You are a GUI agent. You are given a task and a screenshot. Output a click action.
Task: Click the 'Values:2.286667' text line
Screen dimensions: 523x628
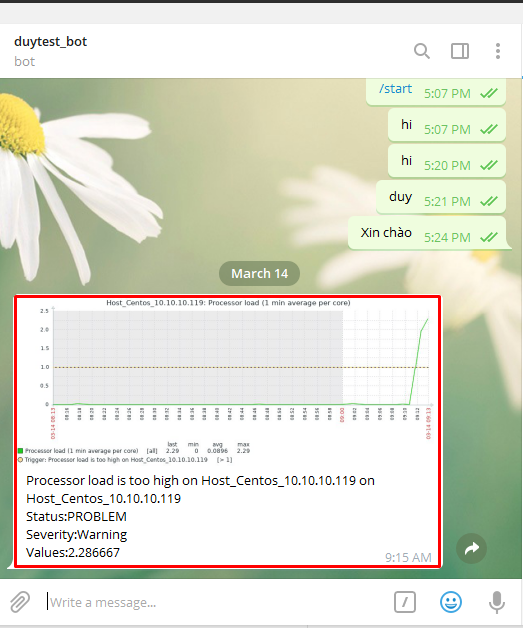click(73, 553)
